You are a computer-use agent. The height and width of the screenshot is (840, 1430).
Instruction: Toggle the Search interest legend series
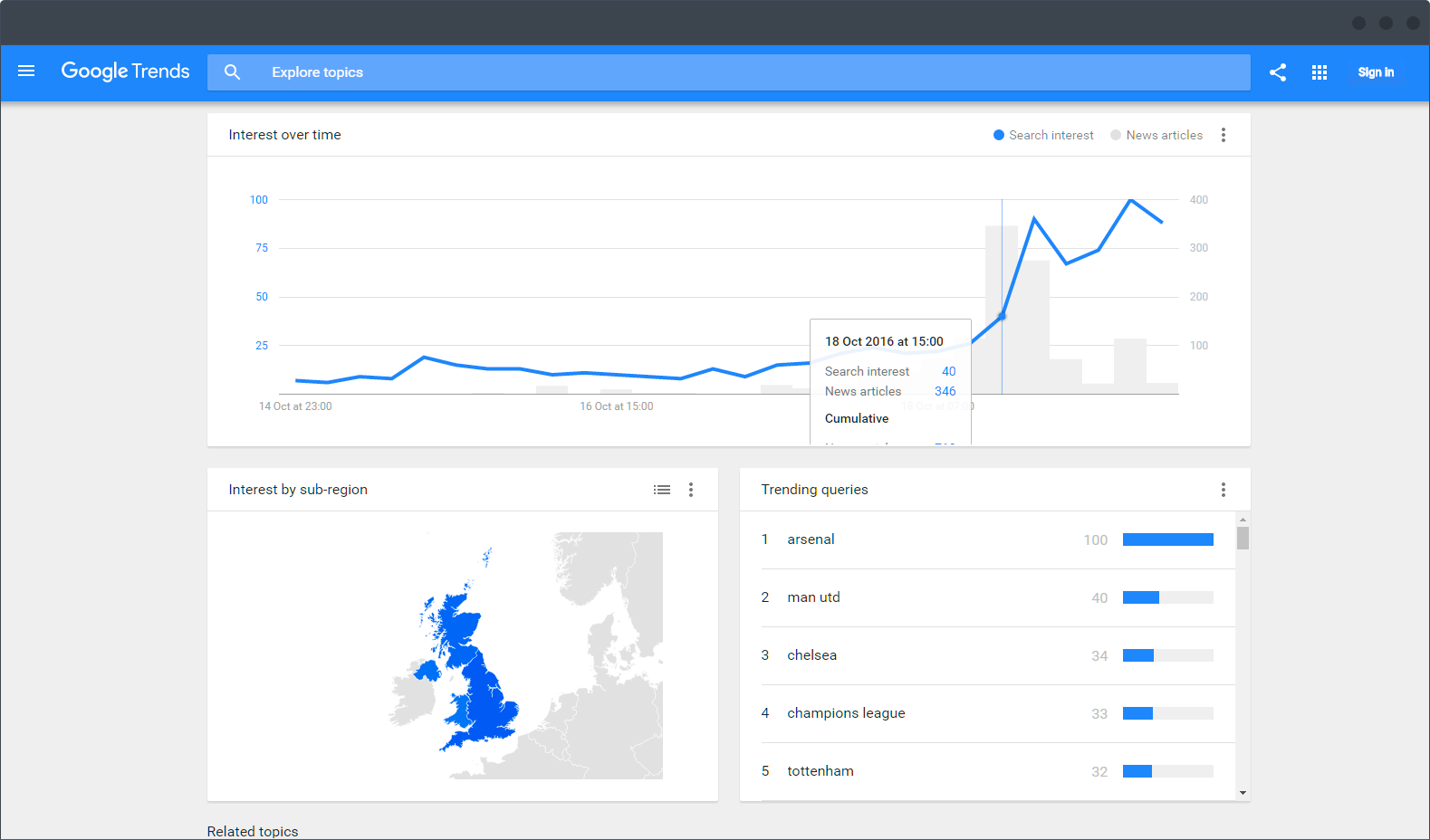point(1043,135)
